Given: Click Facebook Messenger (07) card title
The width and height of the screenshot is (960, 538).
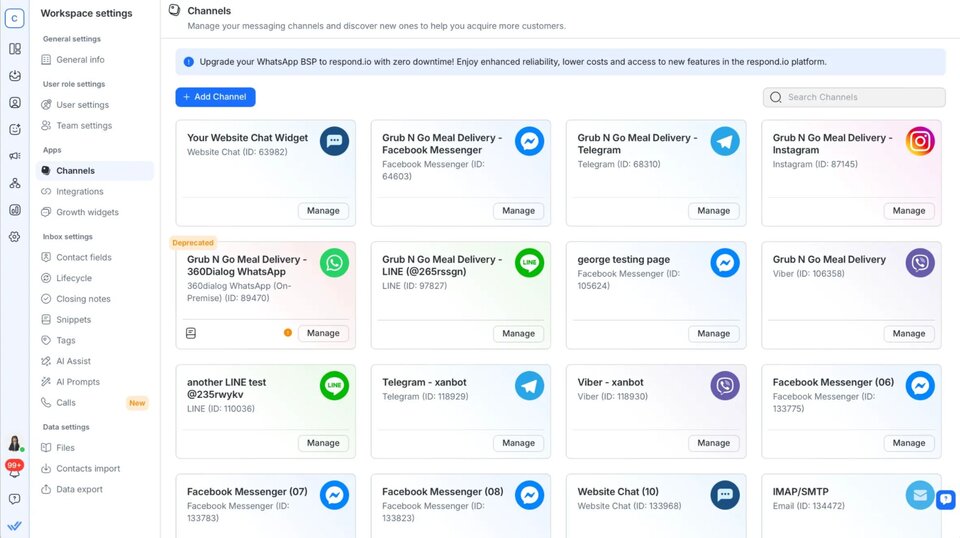Looking at the screenshot, I should pyautogui.click(x=247, y=491).
